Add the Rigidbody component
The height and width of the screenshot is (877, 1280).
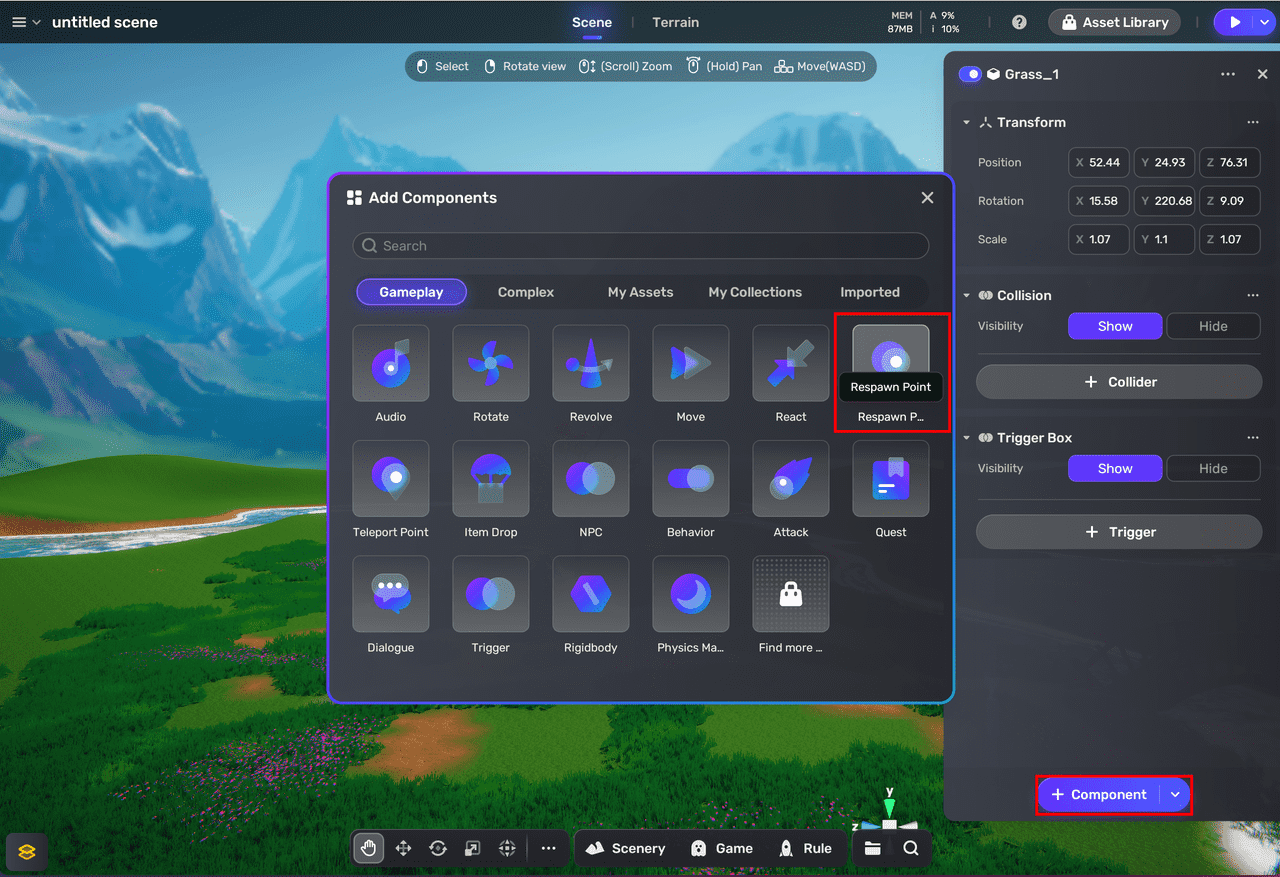pos(590,596)
